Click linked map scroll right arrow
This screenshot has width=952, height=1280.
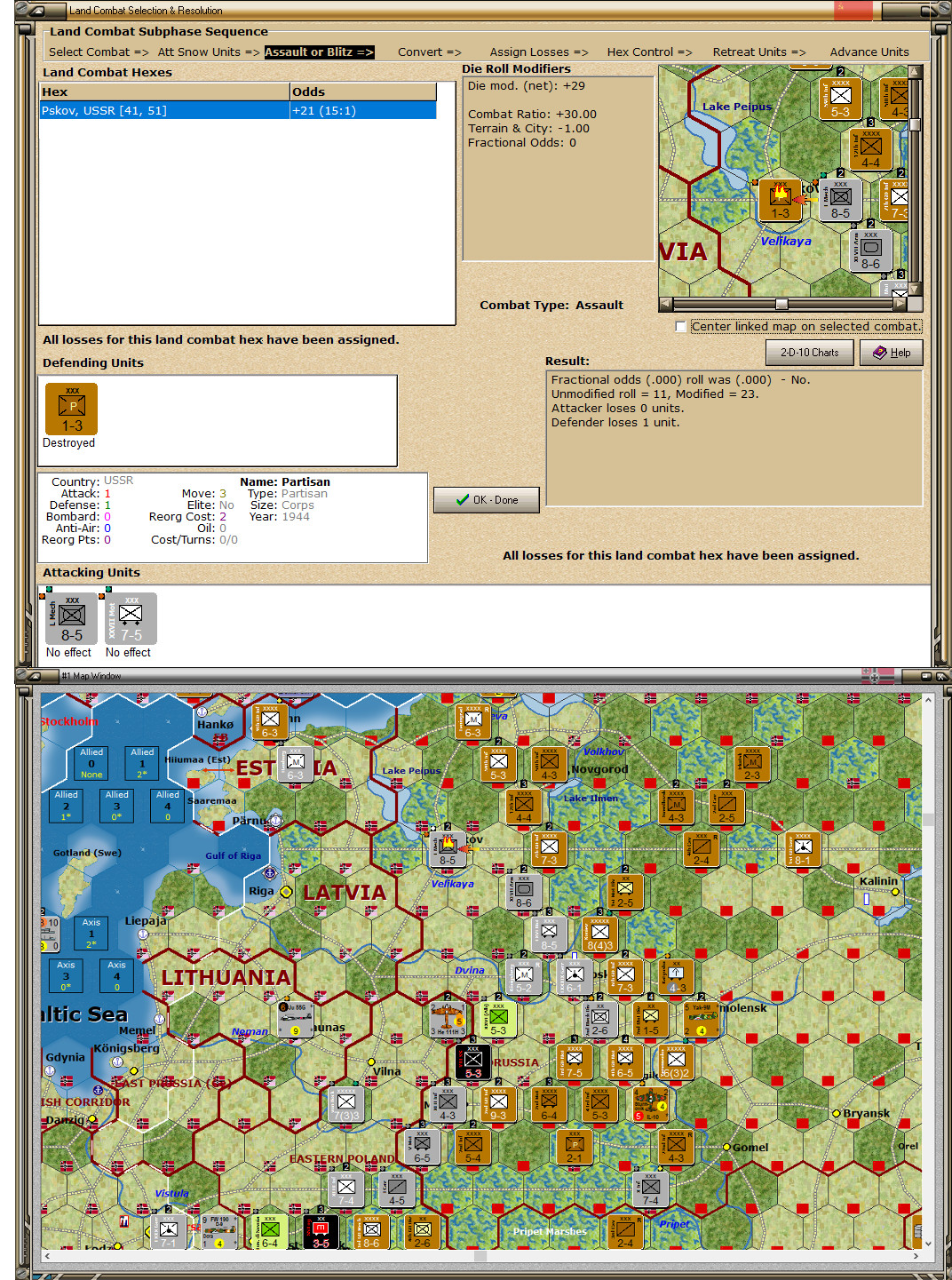click(x=900, y=304)
